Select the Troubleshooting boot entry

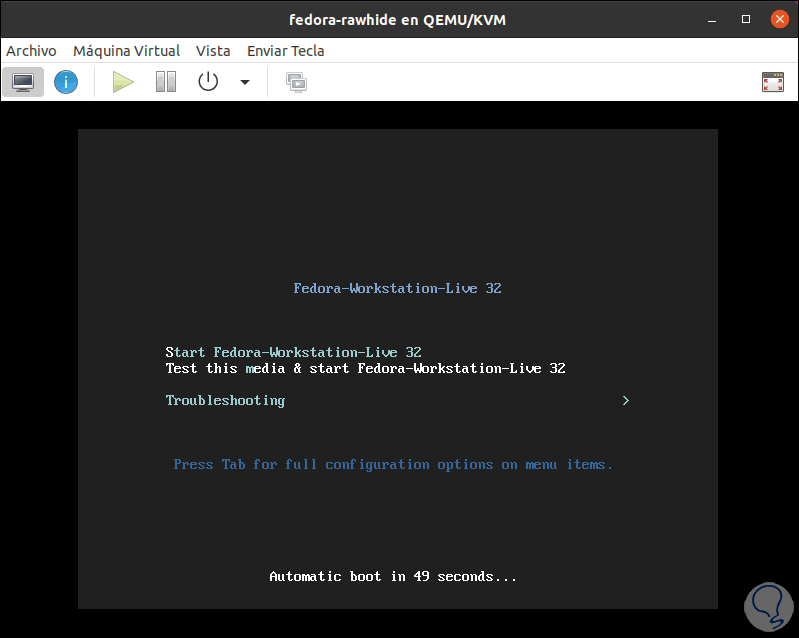click(x=225, y=401)
